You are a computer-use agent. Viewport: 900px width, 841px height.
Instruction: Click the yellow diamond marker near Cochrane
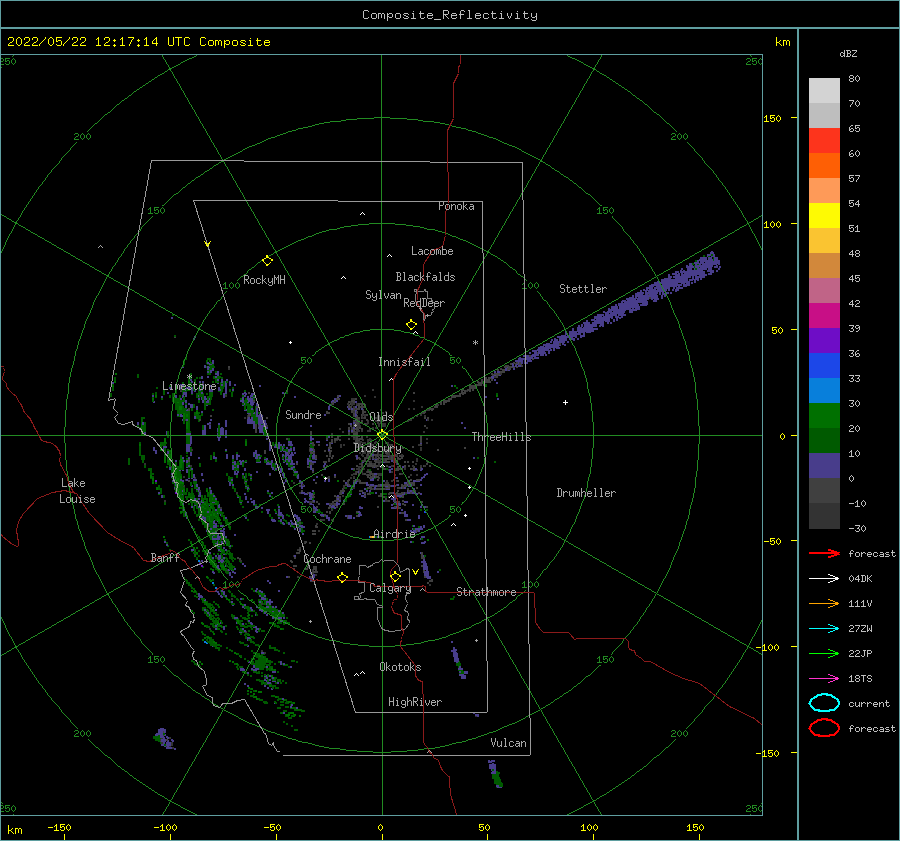(x=342, y=577)
